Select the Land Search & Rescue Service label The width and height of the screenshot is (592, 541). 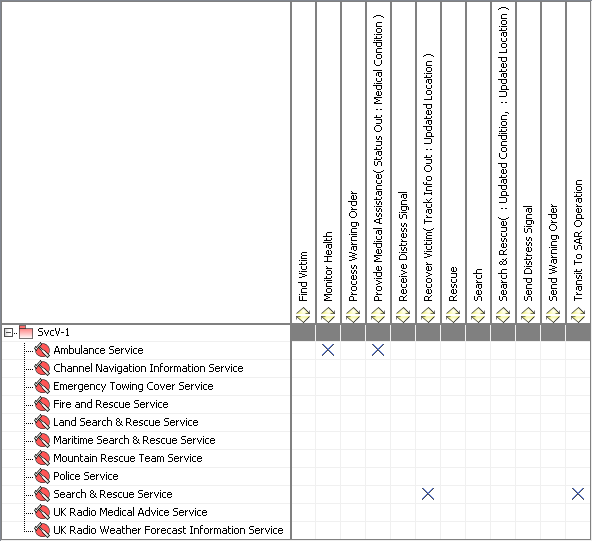click(x=125, y=422)
